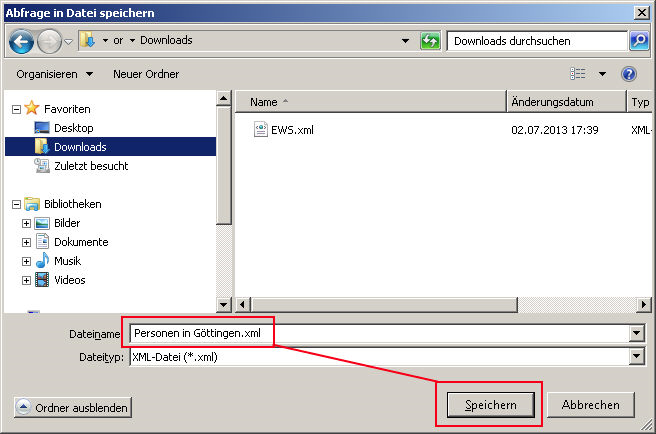Click the refresh button next to address bar

430,41
